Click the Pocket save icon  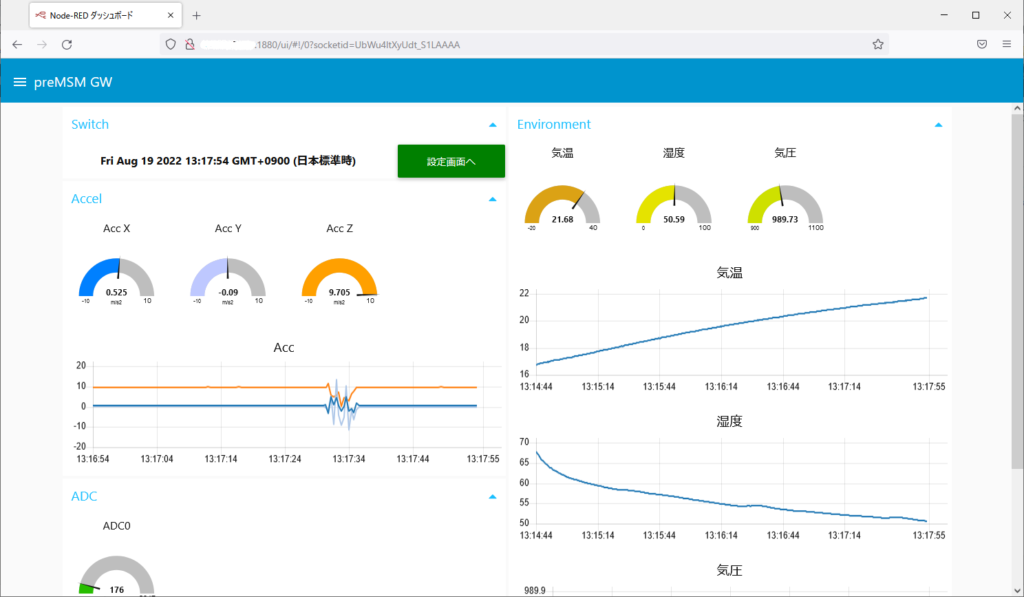(x=982, y=45)
